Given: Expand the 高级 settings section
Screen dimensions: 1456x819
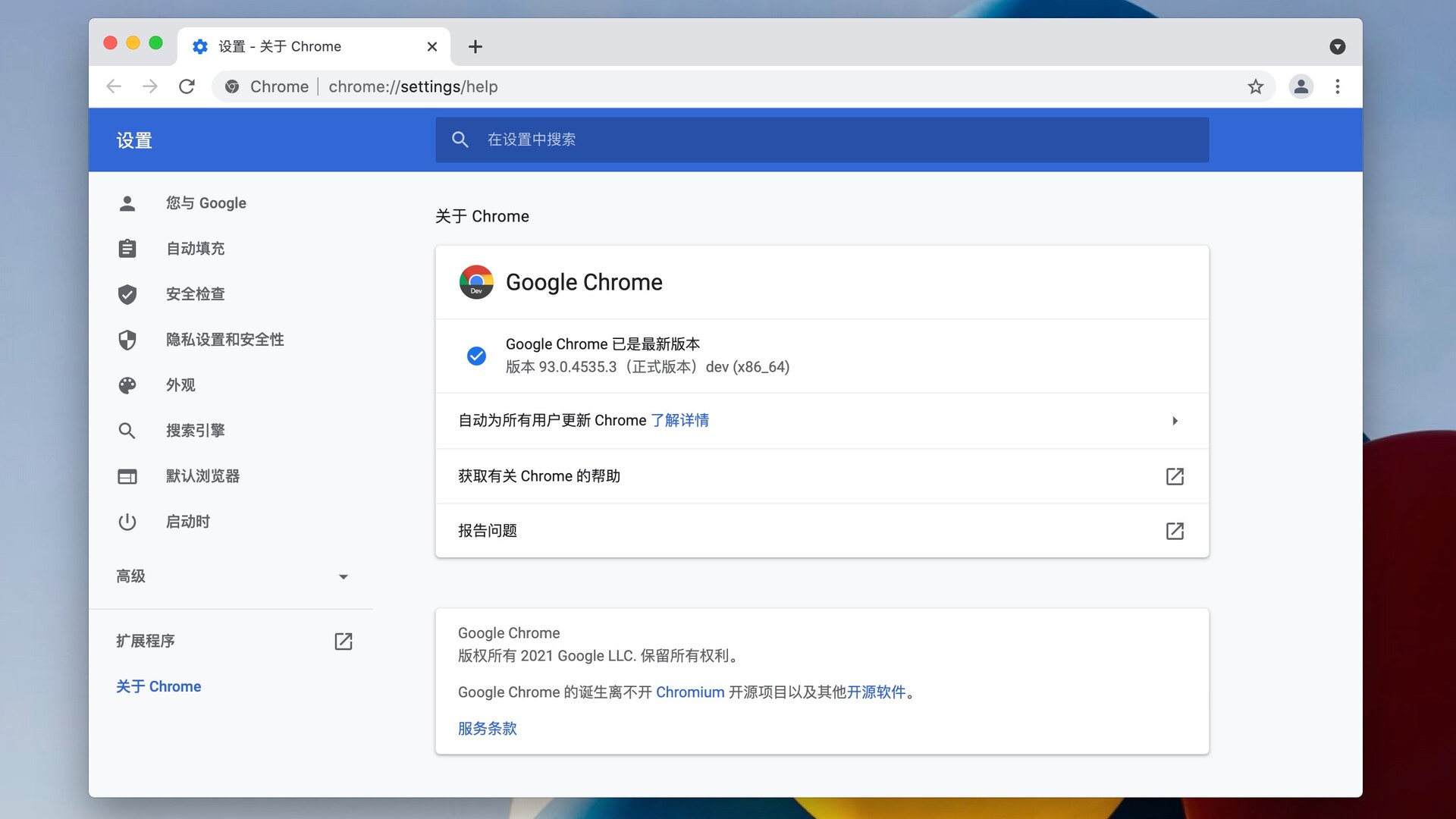Looking at the screenshot, I should (344, 576).
